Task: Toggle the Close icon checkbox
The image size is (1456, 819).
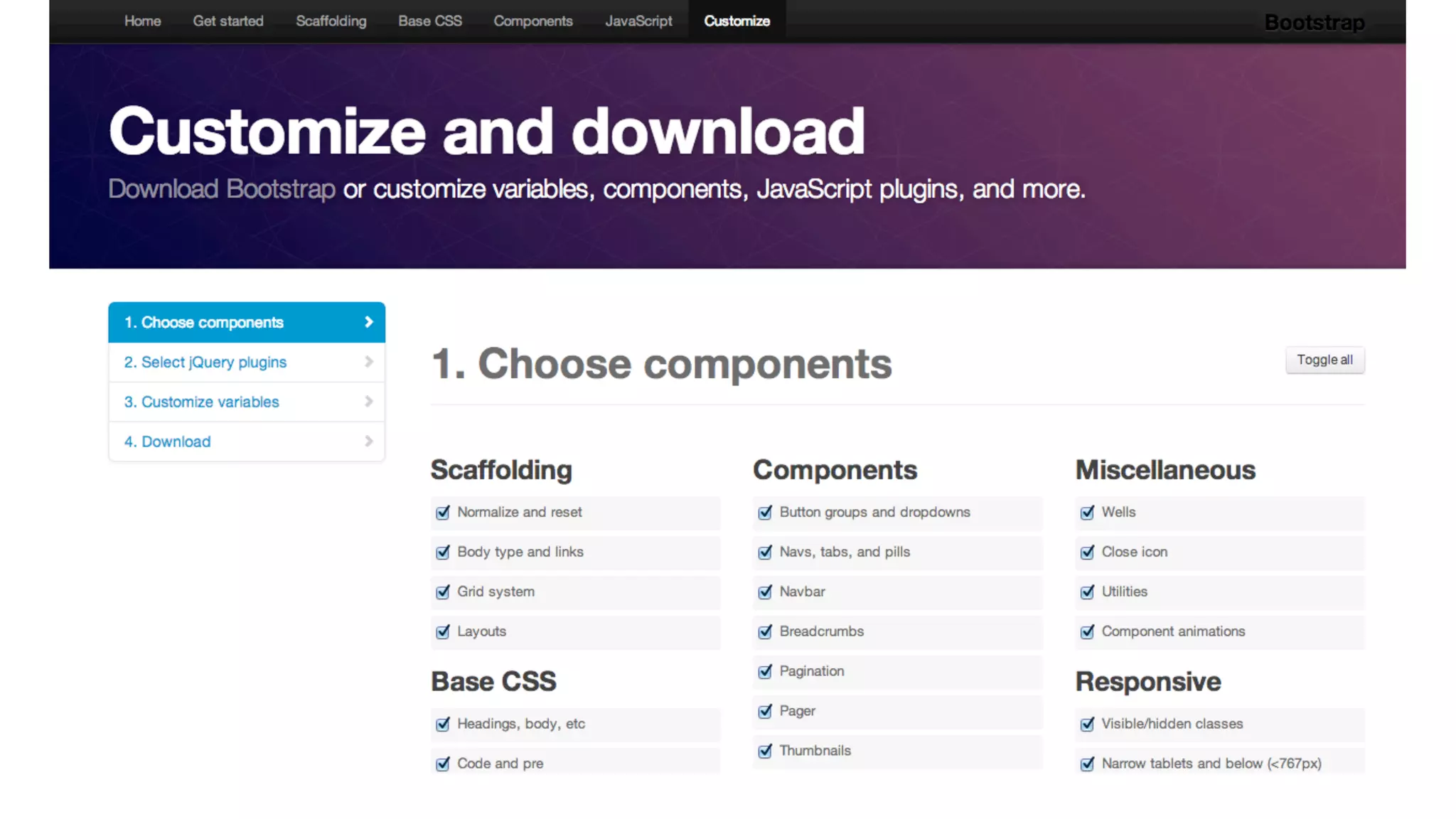Action: click(1087, 552)
